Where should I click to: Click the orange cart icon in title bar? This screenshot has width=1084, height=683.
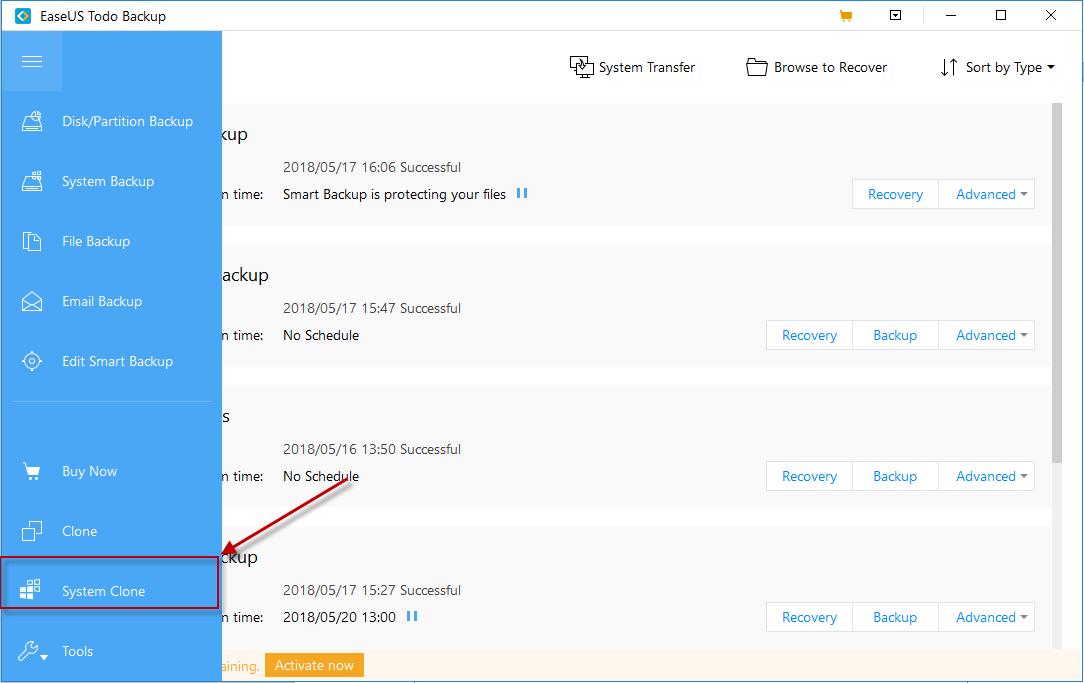tap(845, 15)
